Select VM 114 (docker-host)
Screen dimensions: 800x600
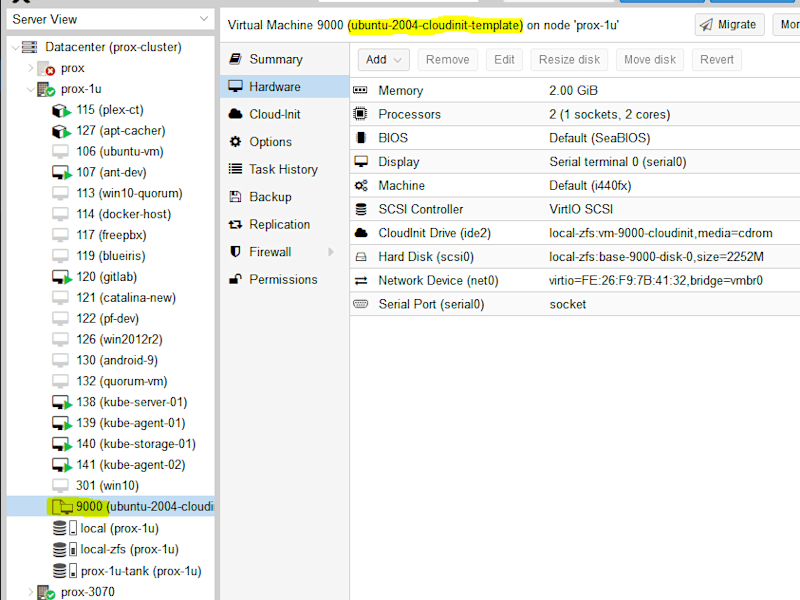[x=111, y=214]
